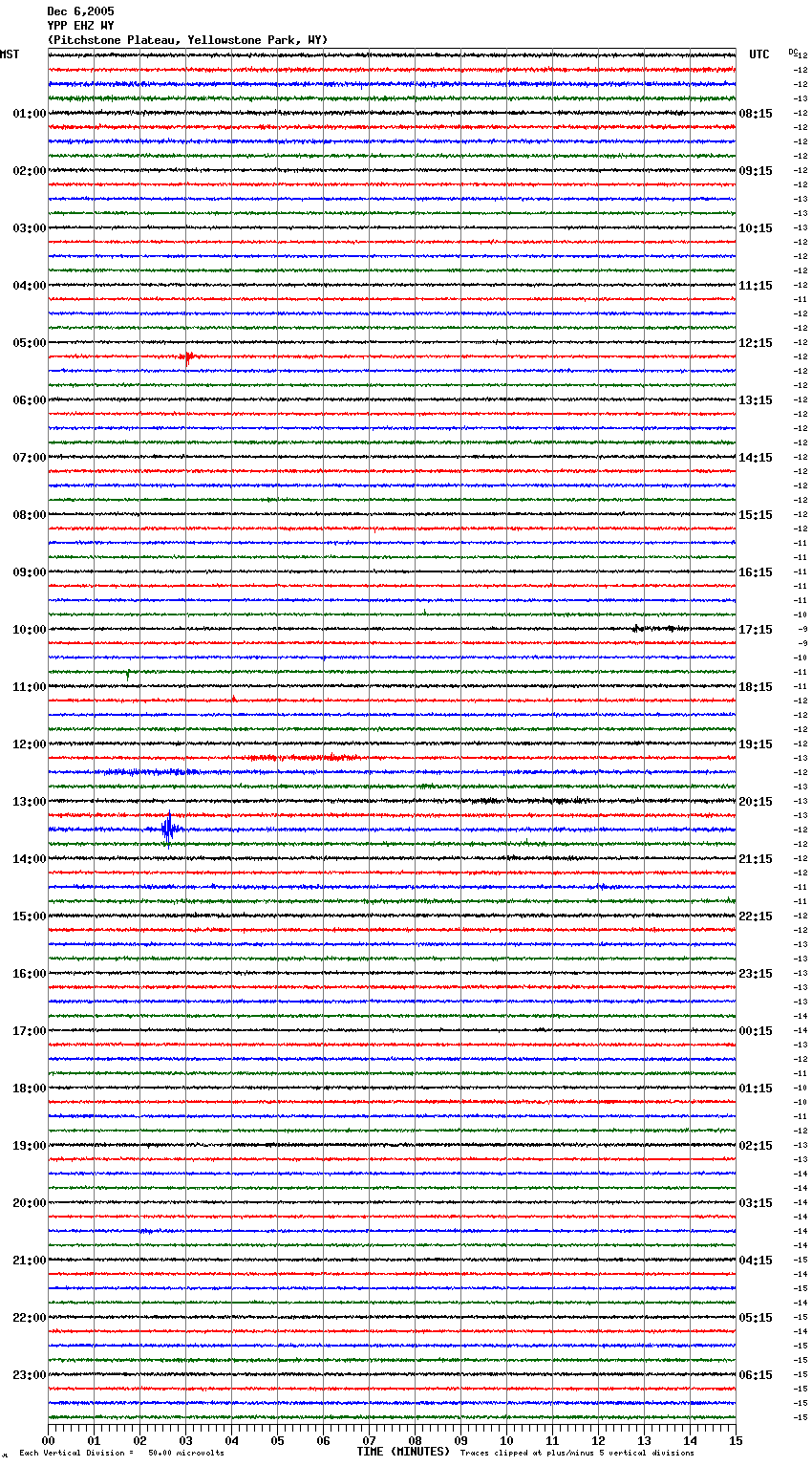
Task: Click the 09:00 MST time label
Action: coord(29,572)
